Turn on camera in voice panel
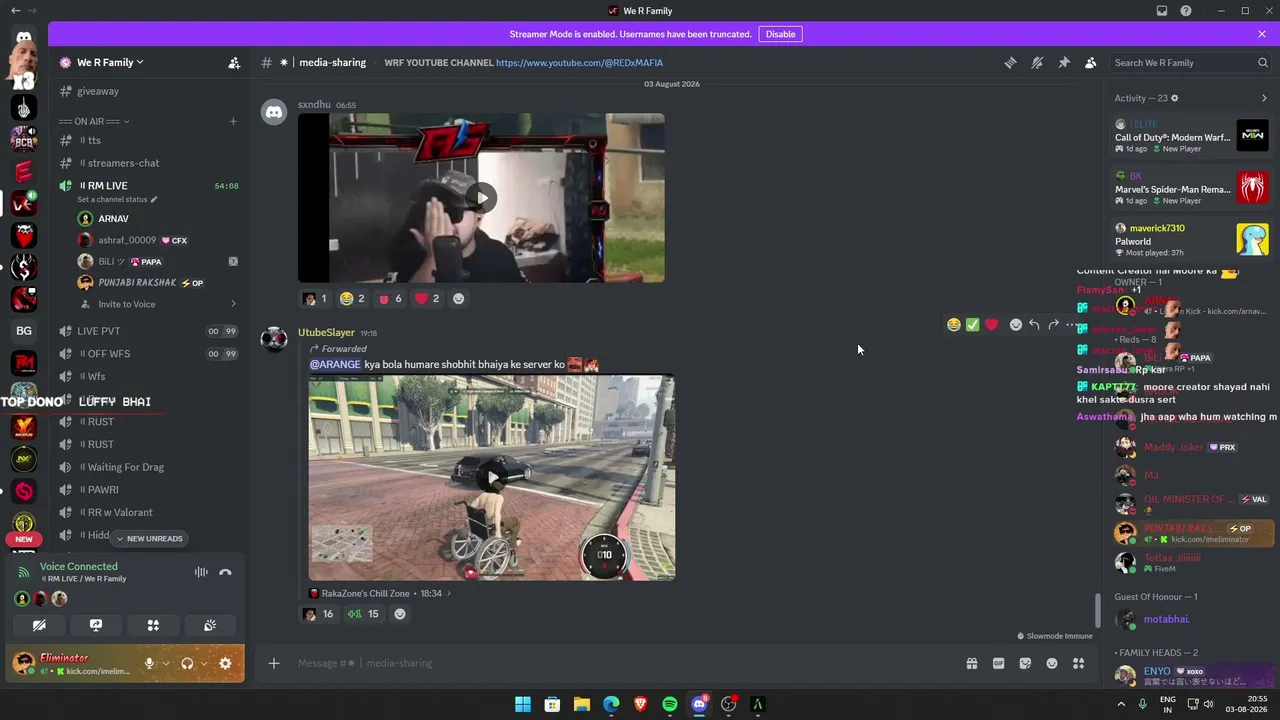Viewport: 1280px width, 720px height. click(x=39, y=625)
